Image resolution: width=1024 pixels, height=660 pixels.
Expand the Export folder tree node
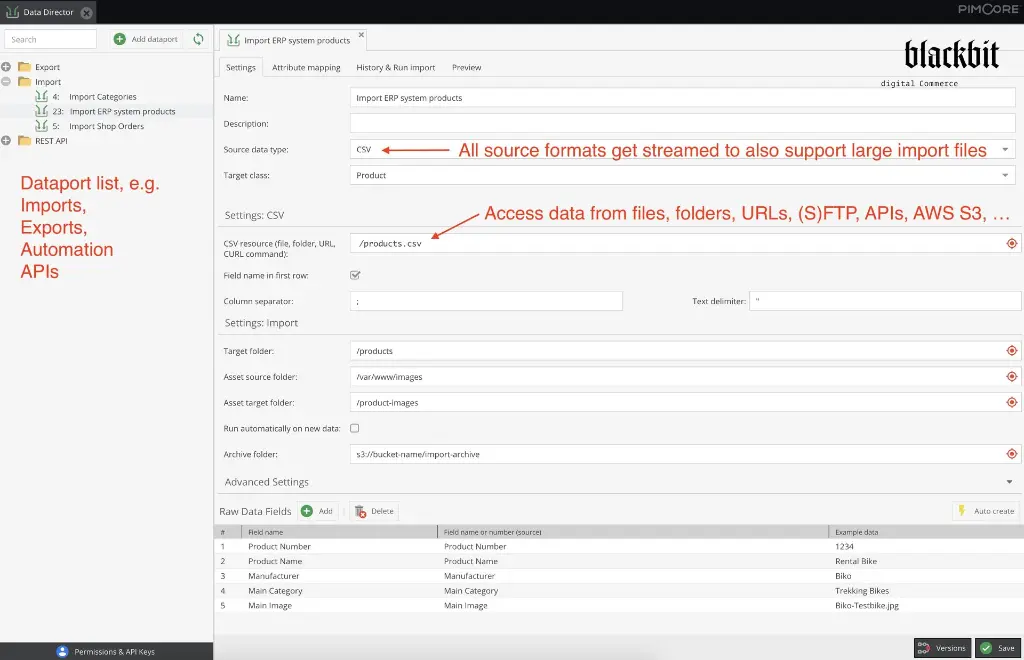point(6,67)
